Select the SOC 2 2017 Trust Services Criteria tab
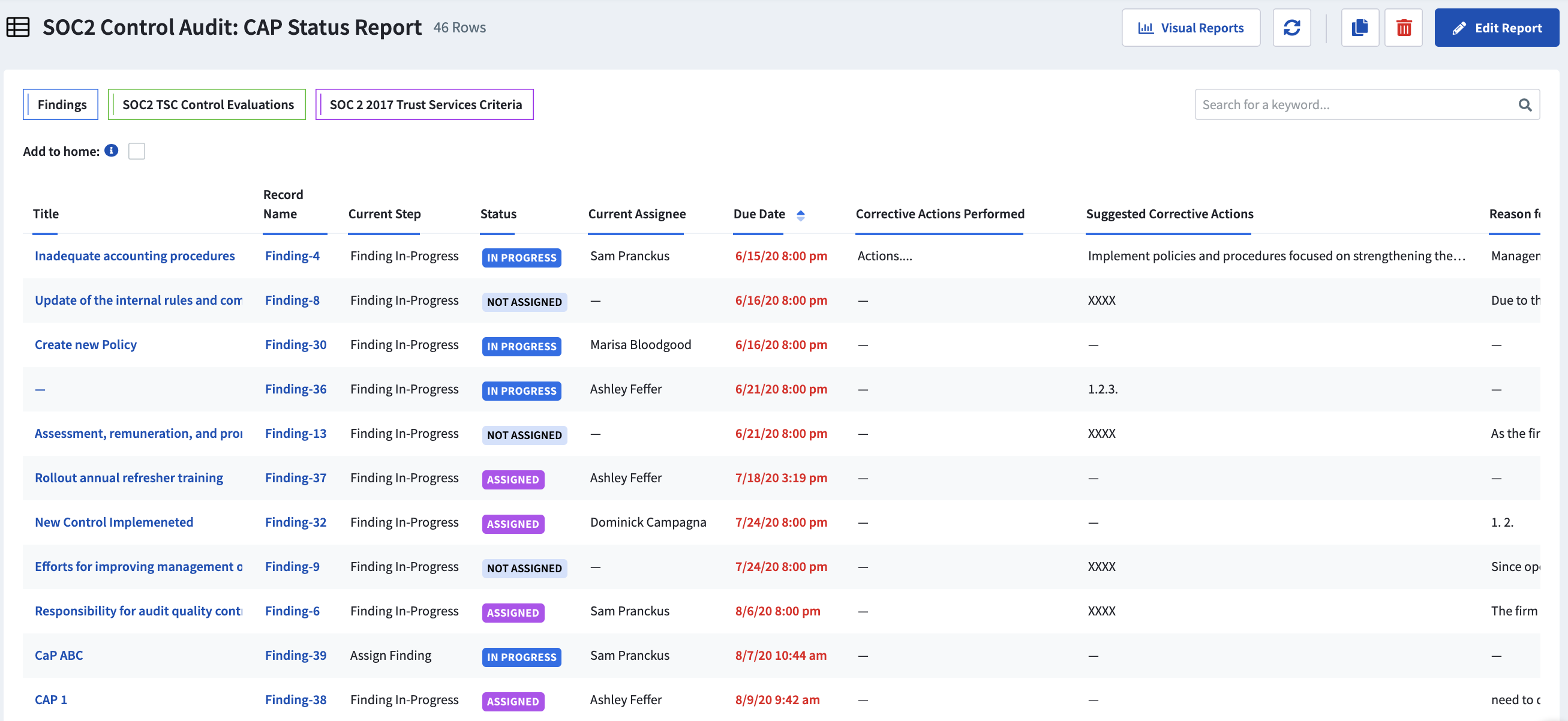 point(425,103)
